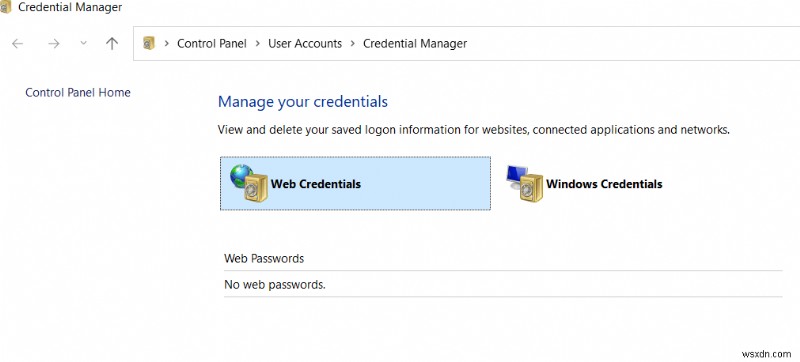Select Credential Manager in the breadcrumb
This screenshot has width=800, height=362.
coord(415,44)
